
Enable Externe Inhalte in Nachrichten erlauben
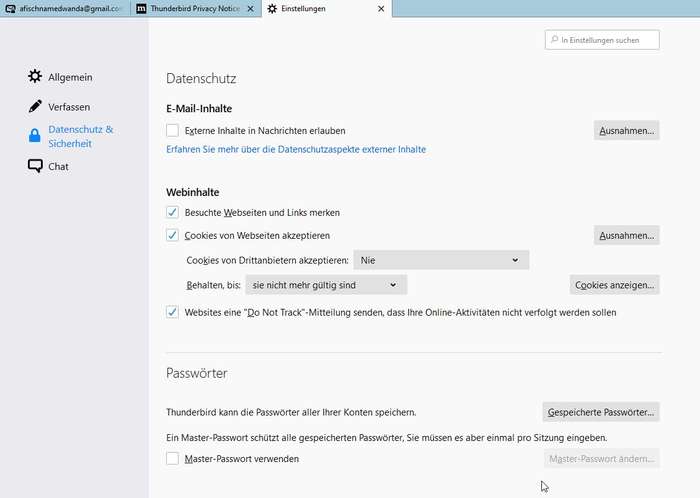click(x=173, y=131)
